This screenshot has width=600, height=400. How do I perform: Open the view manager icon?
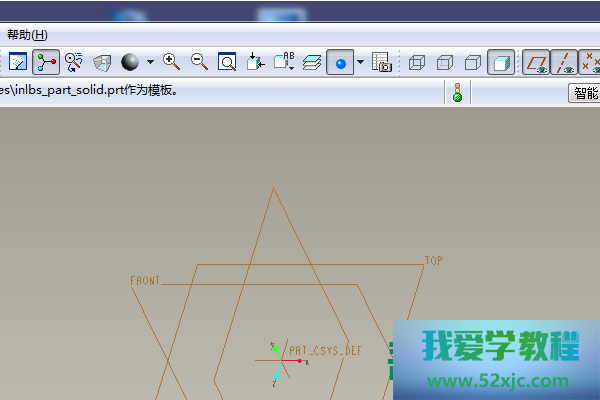pos(381,62)
